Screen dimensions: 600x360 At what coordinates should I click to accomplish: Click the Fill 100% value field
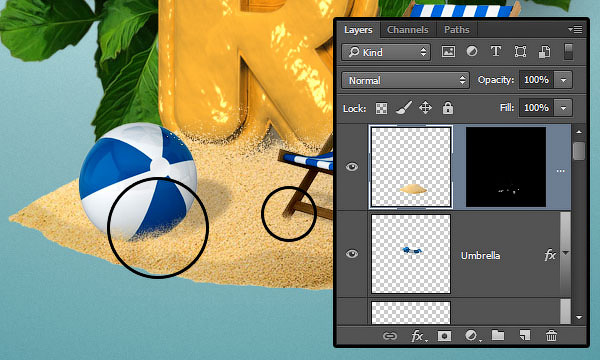(x=536, y=108)
